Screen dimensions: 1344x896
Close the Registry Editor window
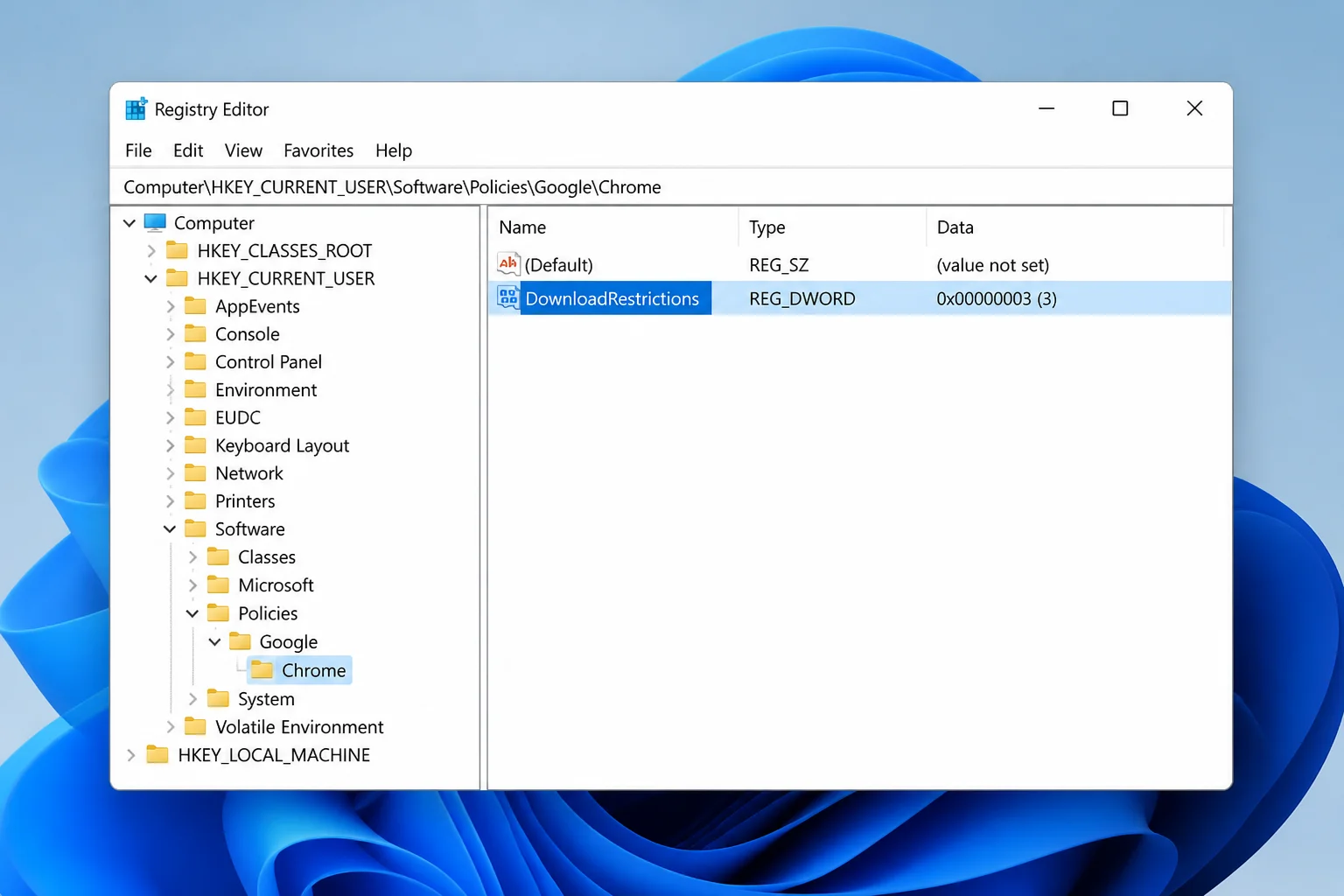(1194, 108)
